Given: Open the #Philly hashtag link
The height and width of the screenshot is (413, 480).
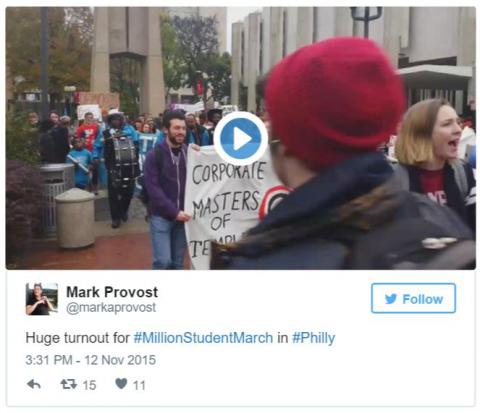Looking at the screenshot, I should (314, 338).
